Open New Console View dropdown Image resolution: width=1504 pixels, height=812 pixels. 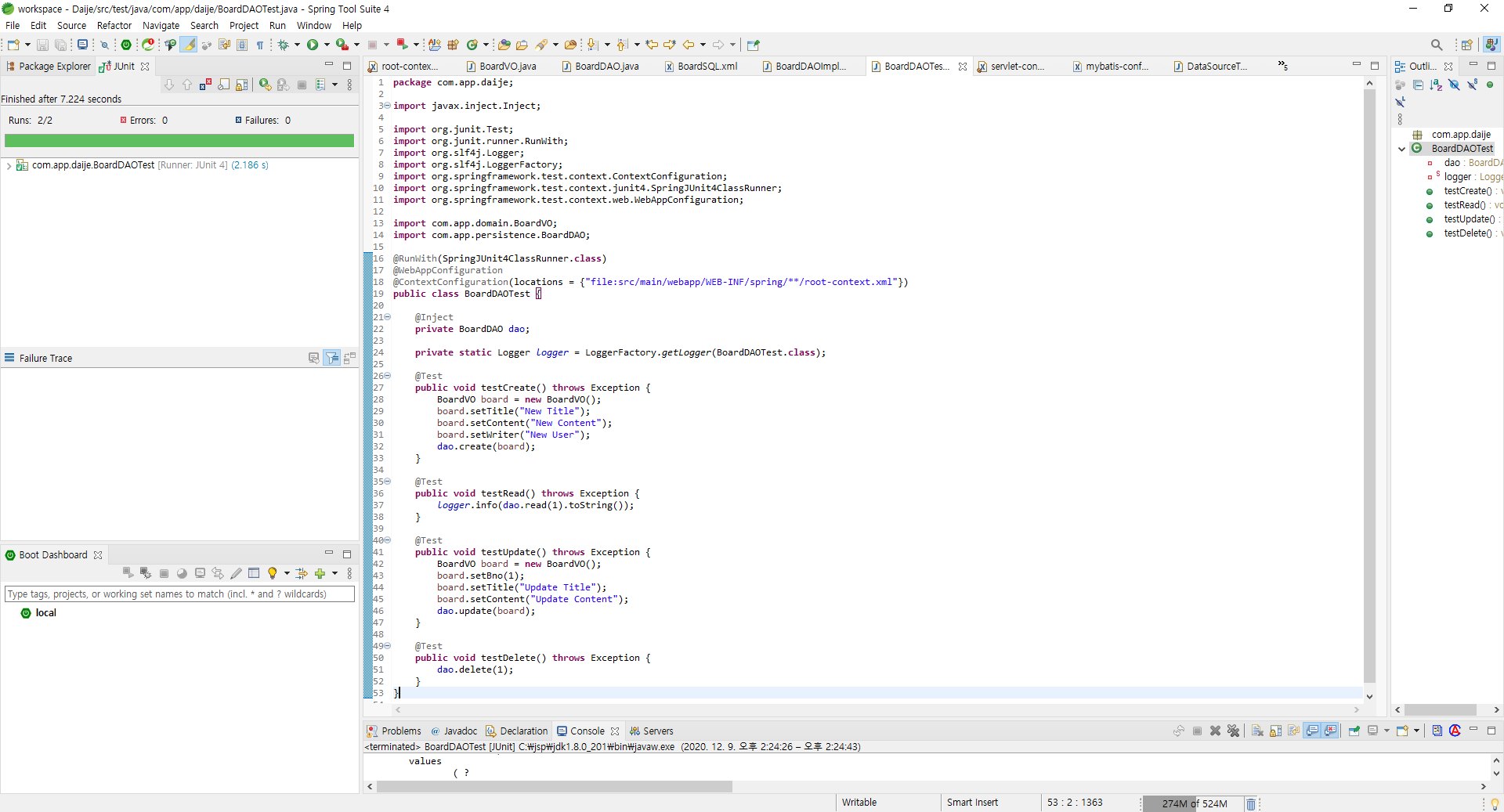coord(1416,731)
